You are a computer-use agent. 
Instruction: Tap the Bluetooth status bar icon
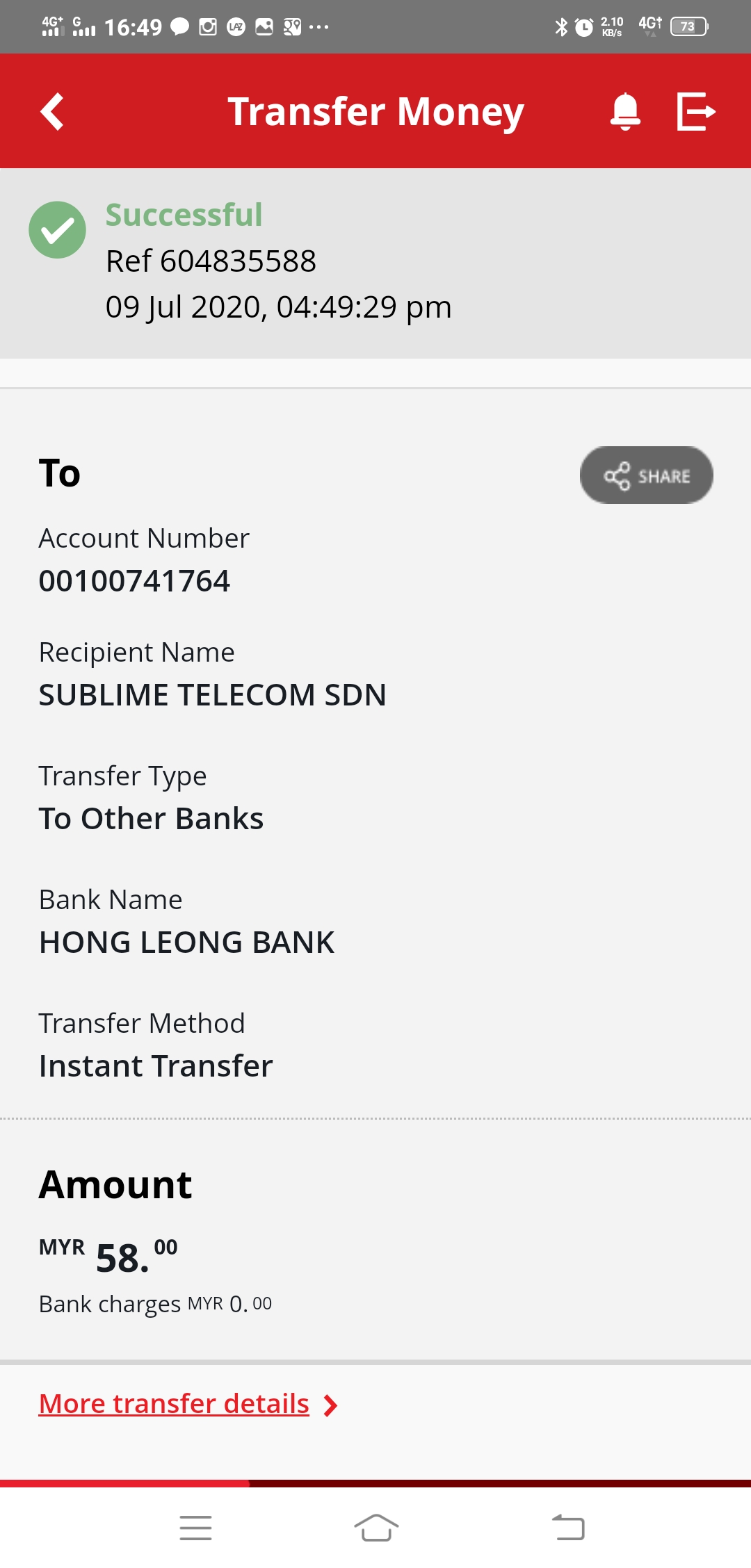[561, 27]
